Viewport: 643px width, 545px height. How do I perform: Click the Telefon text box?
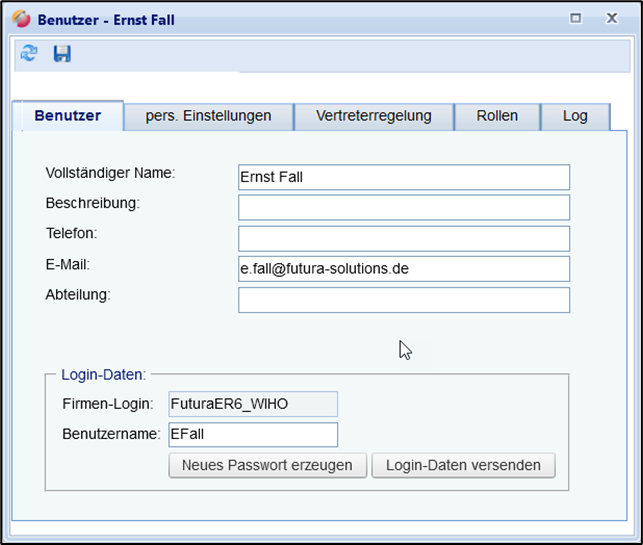403,238
